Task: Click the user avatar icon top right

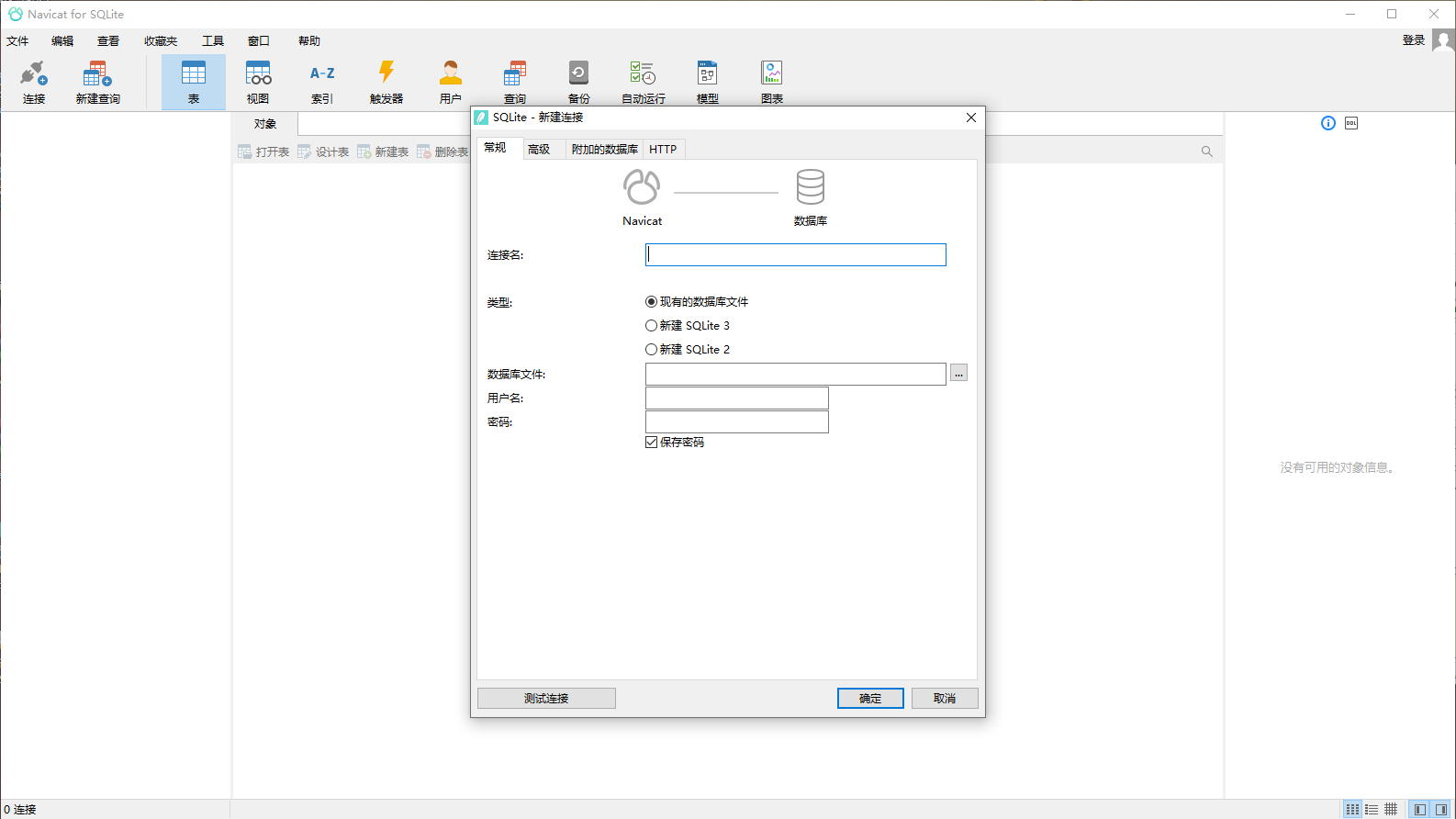Action: pyautogui.click(x=1443, y=40)
